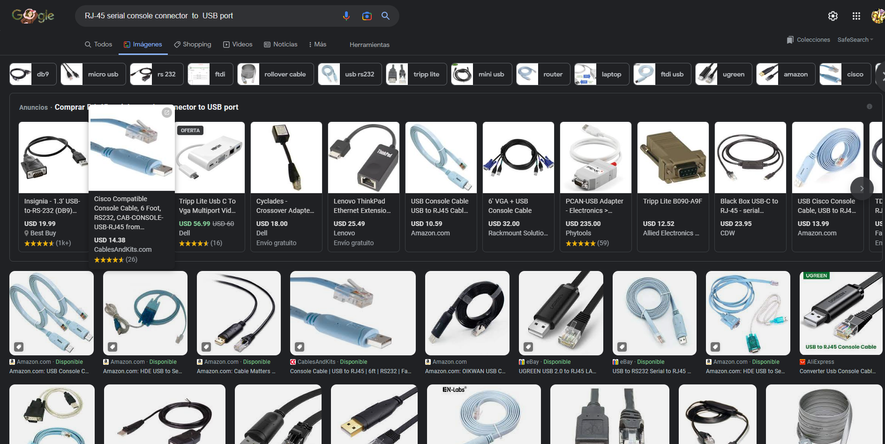The image size is (885, 444).
Task: Advance the ads carousel with next arrow
Action: 861,188
